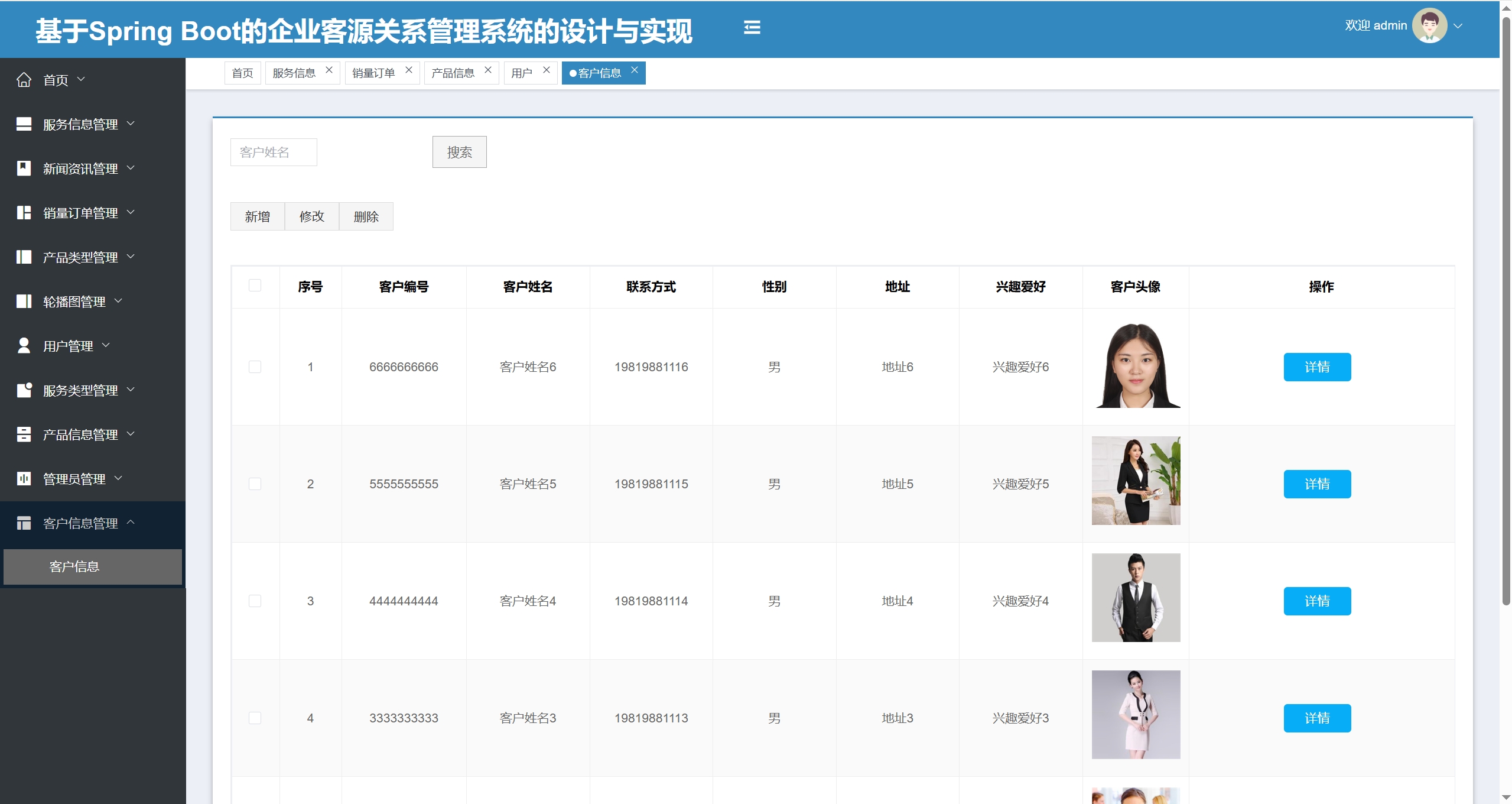Screen dimensions: 1512x804
Task: Switch to the 首页 tab
Action: [242, 73]
